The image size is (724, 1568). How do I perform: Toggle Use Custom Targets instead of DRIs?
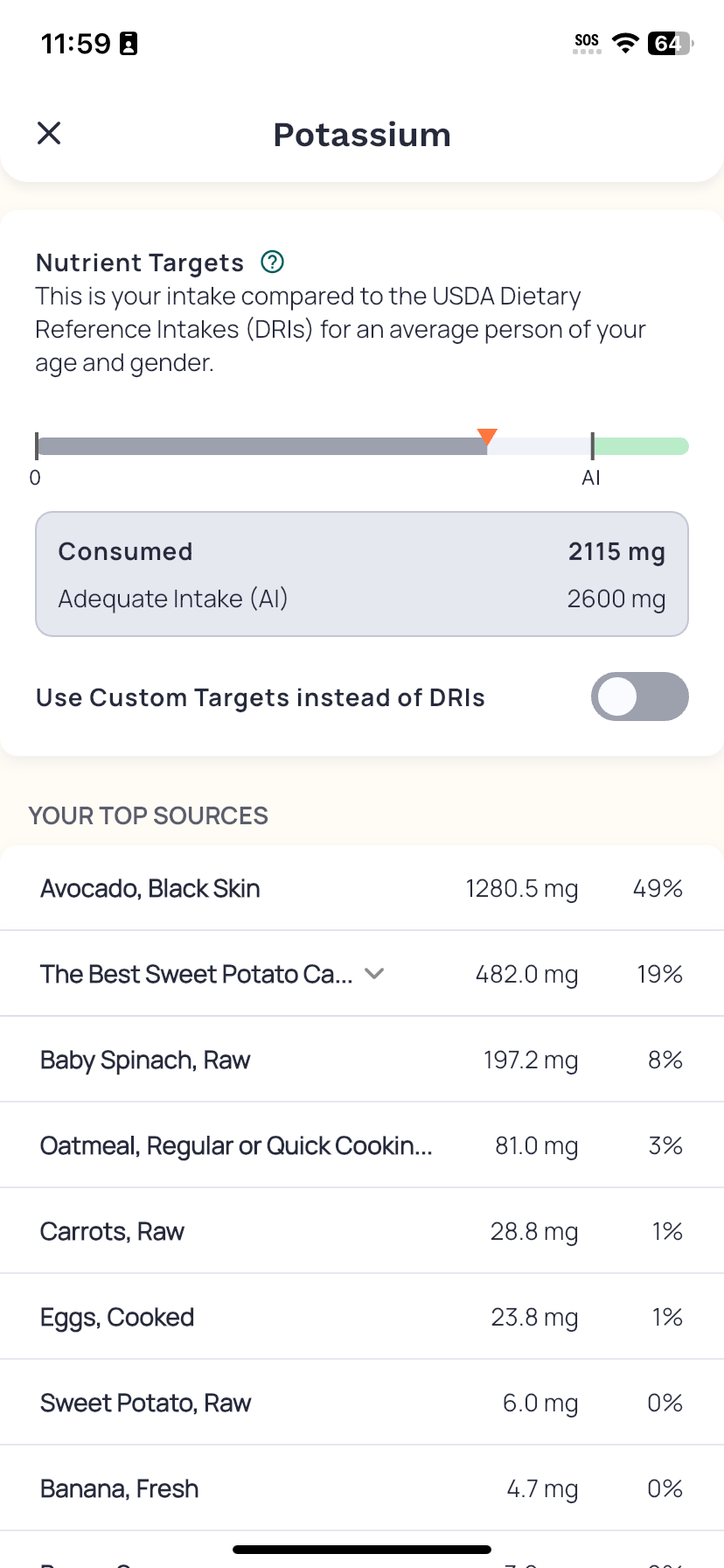tap(639, 696)
